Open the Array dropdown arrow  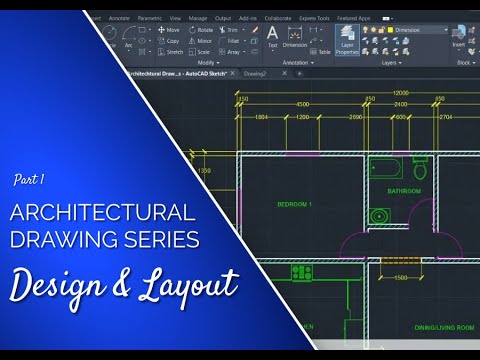tap(244, 52)
